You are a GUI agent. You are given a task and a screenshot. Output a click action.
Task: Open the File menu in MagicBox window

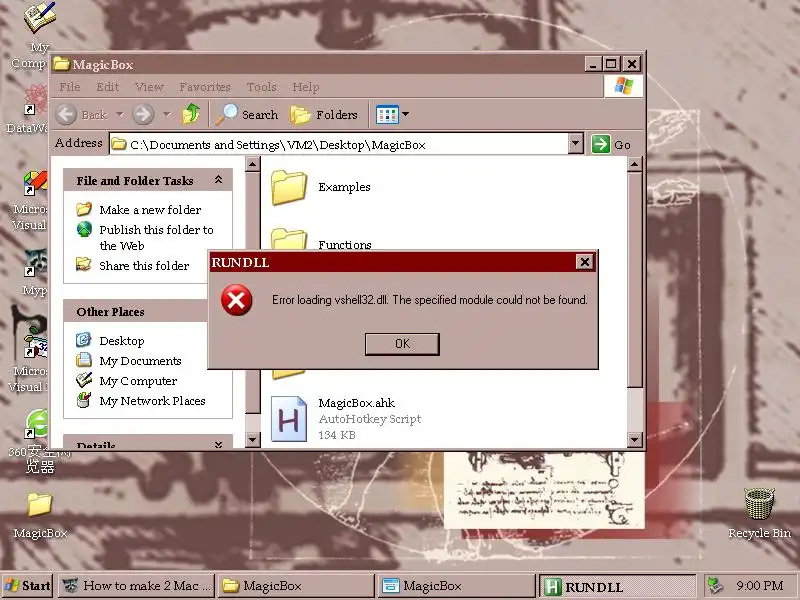[x=70, y=87]
